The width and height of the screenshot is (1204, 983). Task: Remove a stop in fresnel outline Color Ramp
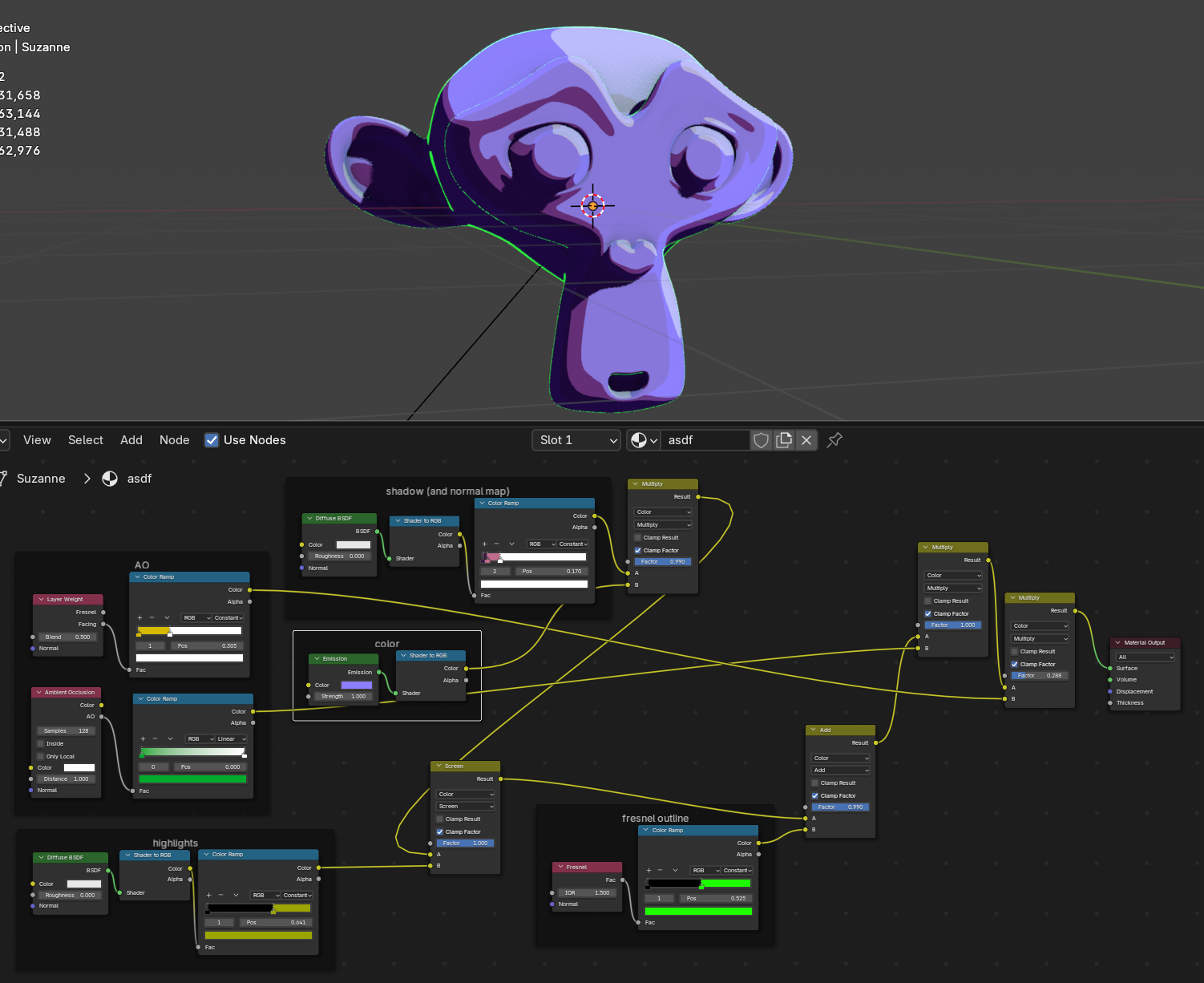tap(661, 870)
